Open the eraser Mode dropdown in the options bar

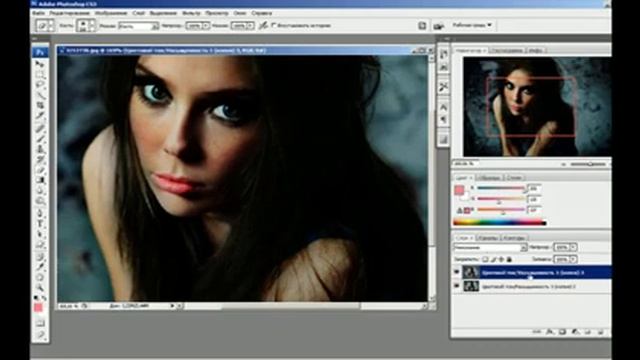(x=155, y=26)
